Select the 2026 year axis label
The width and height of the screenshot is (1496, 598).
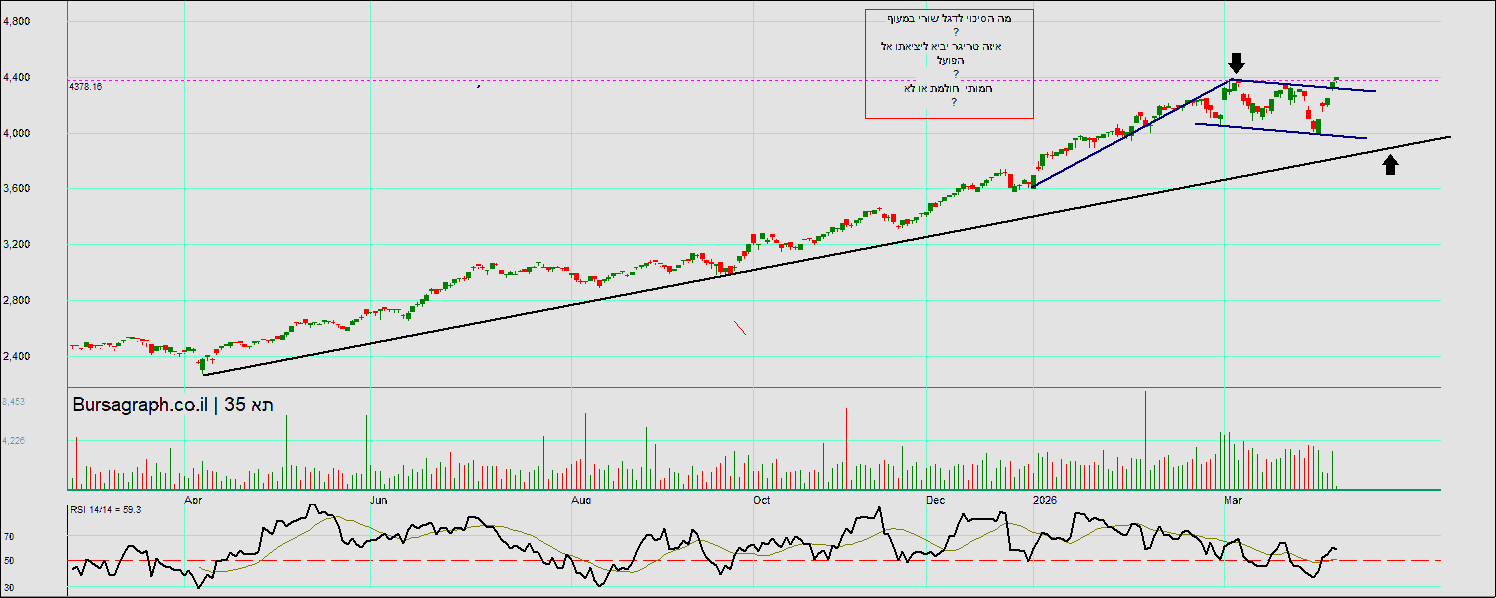click(1045, 498)
